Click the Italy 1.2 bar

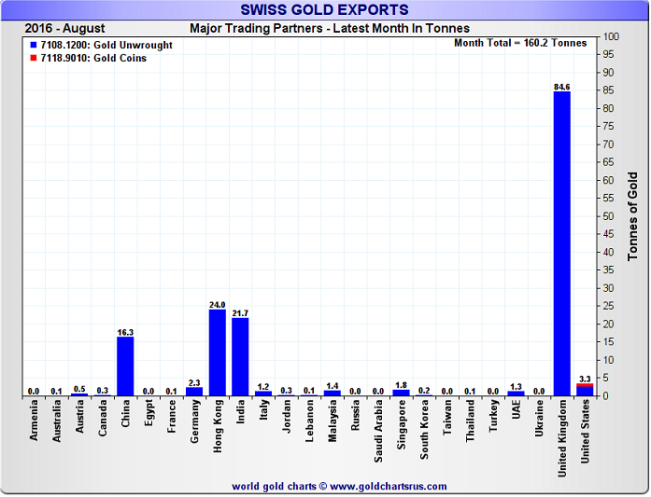(263, 393)
